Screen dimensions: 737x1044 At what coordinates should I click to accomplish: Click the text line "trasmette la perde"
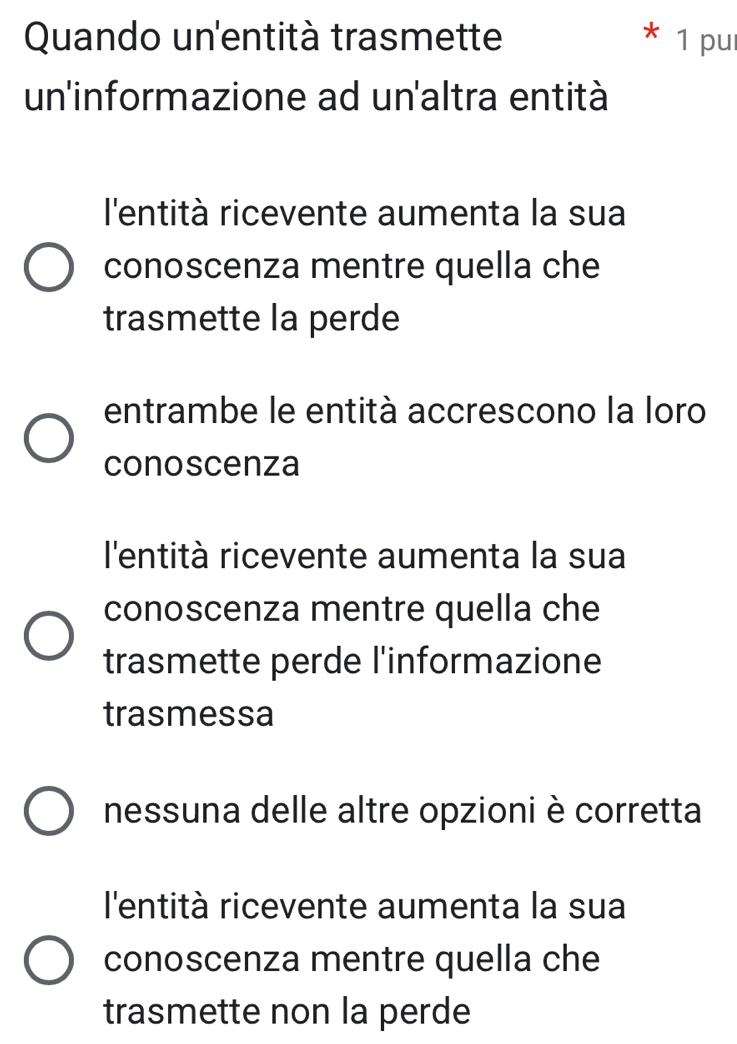[251, 320]
